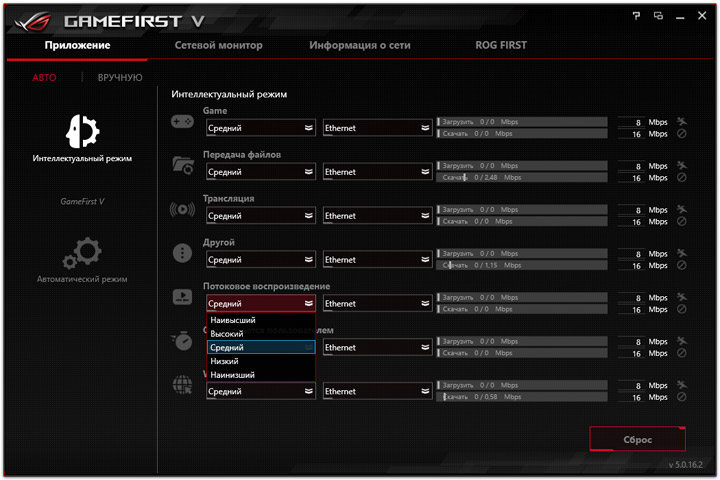Screen dimensions: 720x480
Task: Click the Game Загрузить upload bar
Action: click(522, 122)
